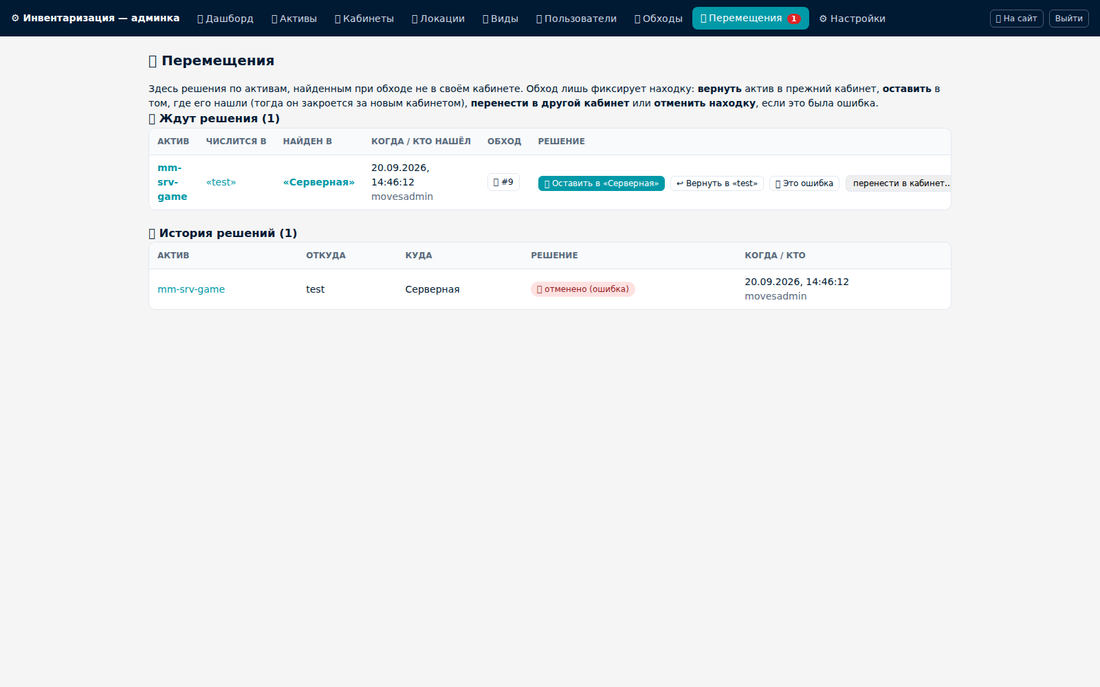This screenshot has height=687, width=1100.
Task: Click Вернуть в «test» button
Action: tap(717, 183)
